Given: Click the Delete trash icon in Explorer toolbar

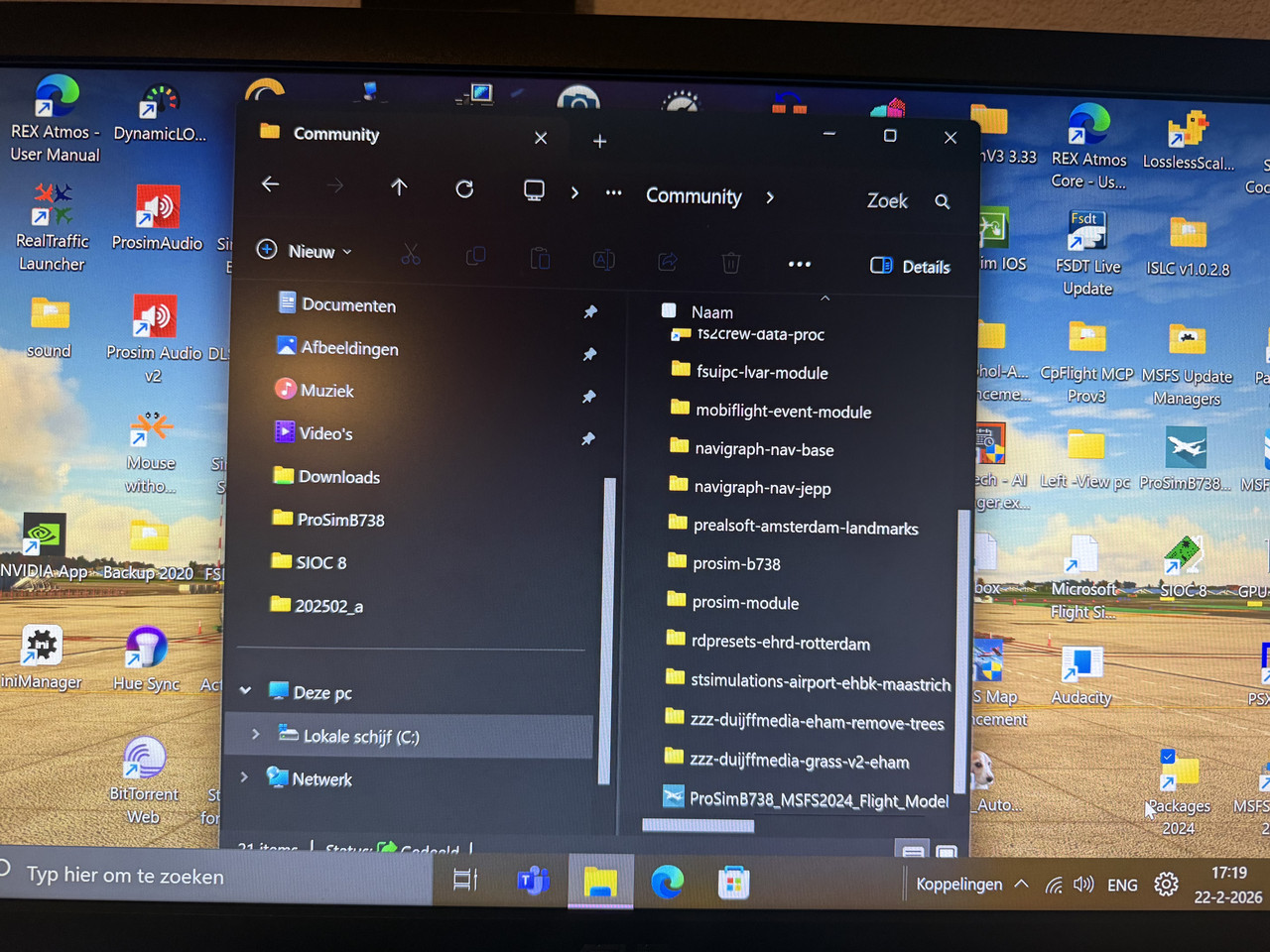Looking at the screenshot, I should tap(731, 263).
